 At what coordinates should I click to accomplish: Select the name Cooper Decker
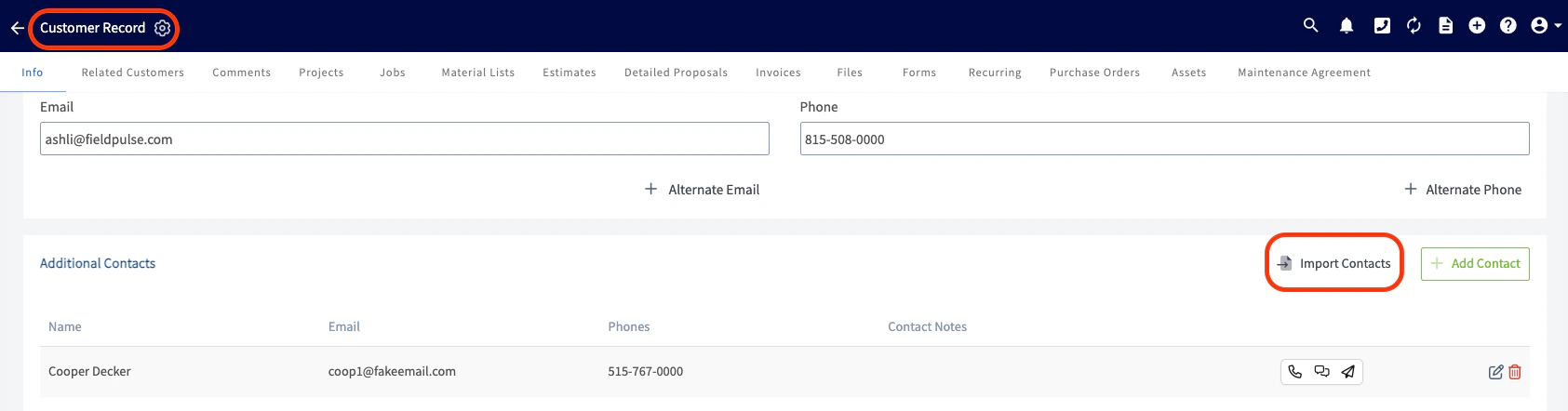89,371
